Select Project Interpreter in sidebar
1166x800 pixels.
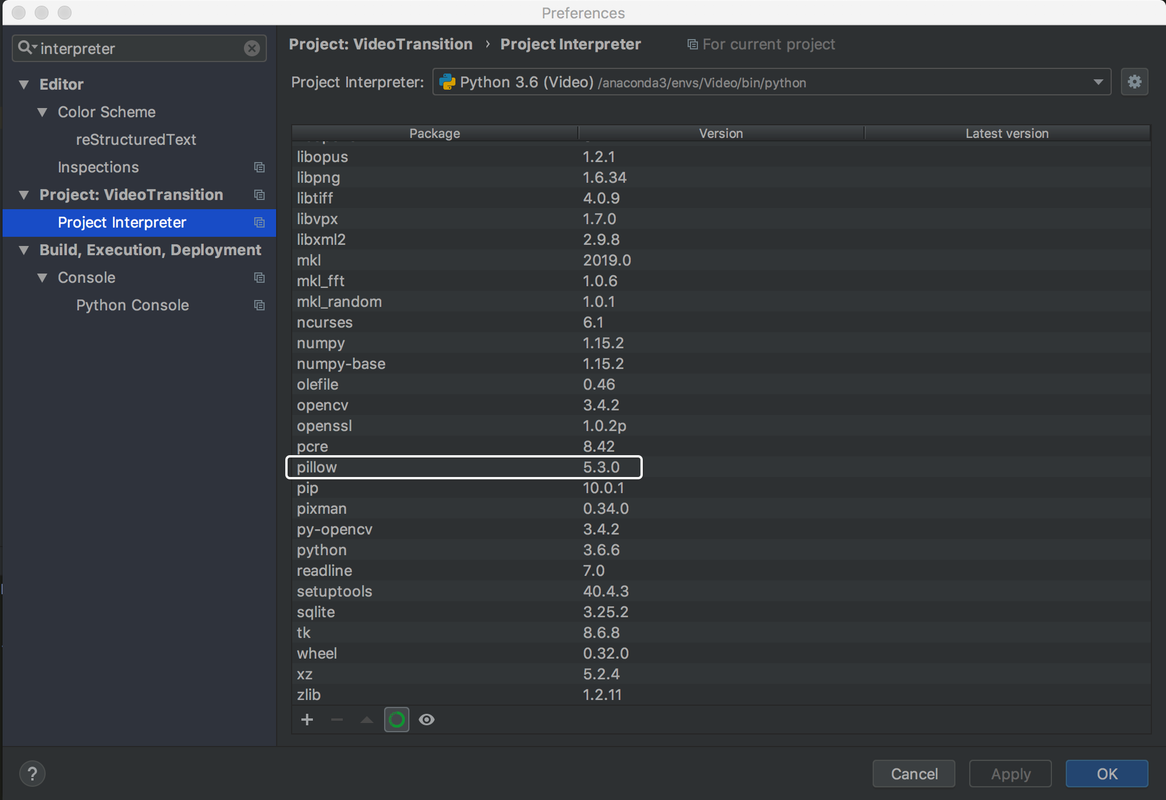139,222
